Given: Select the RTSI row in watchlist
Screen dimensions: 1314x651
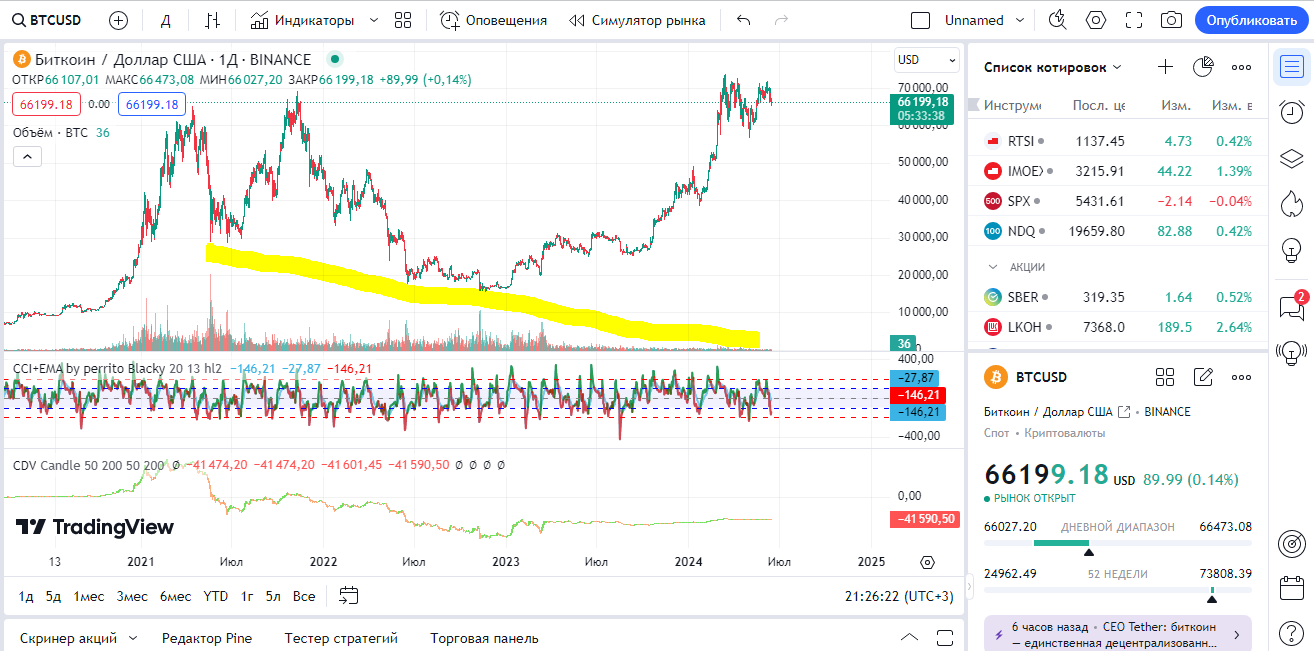Looking at the screenshot, I should 1118,141.
